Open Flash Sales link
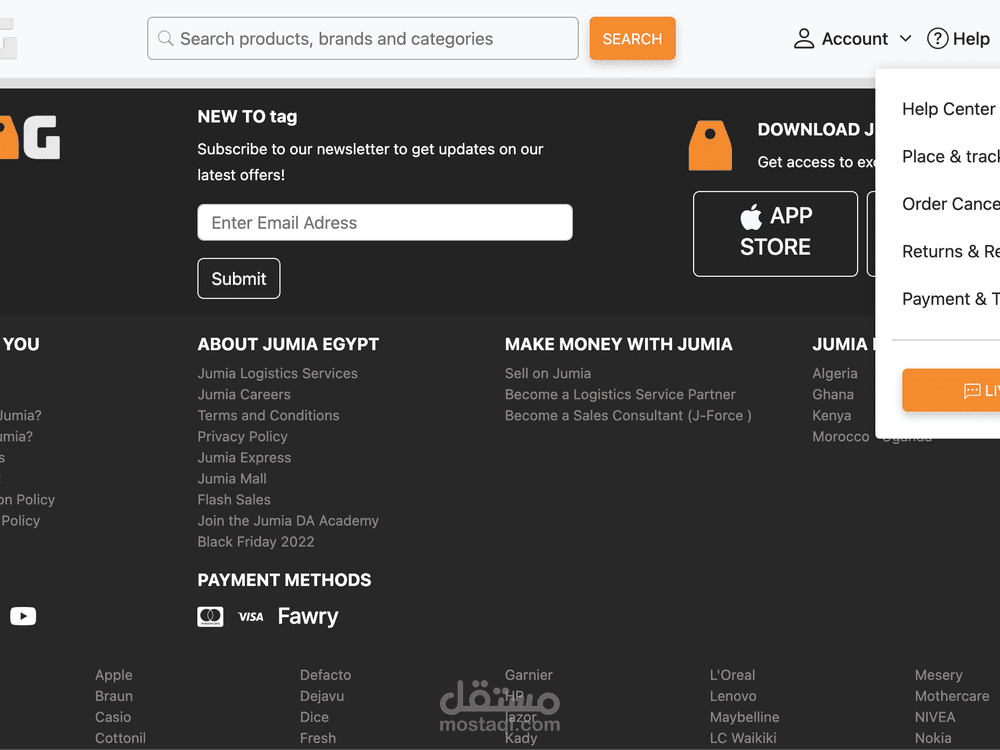This screenshot has height=750, width=1000. coord(233,499)
